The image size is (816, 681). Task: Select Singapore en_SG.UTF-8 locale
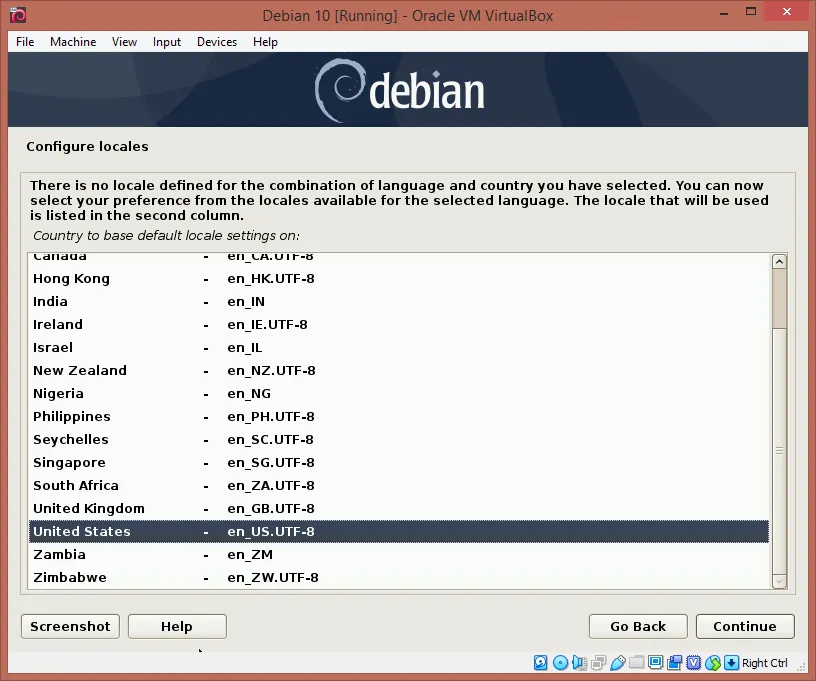pos(399,462)
